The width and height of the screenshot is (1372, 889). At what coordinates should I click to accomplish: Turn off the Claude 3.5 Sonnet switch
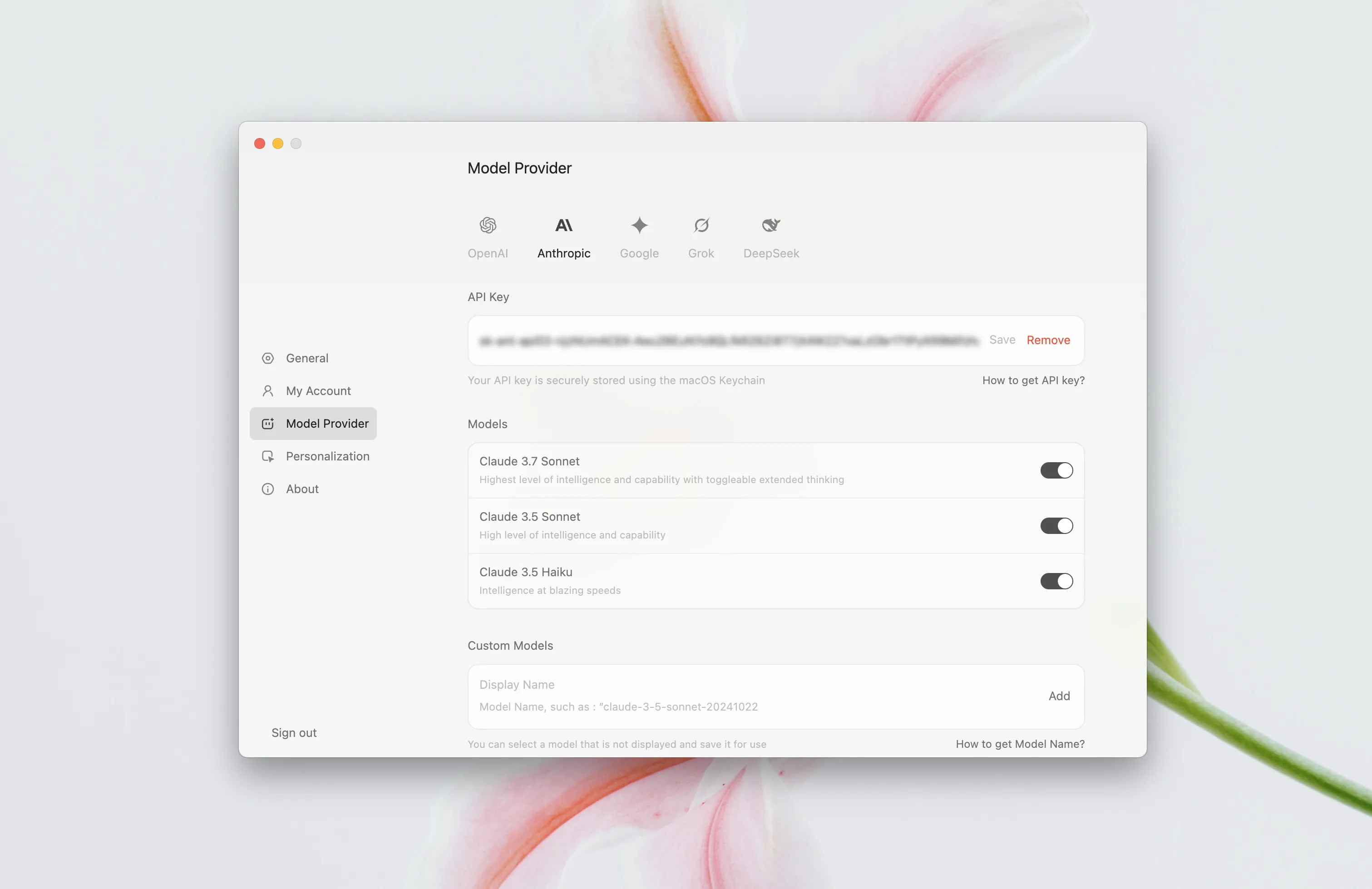pos(1056,526)
